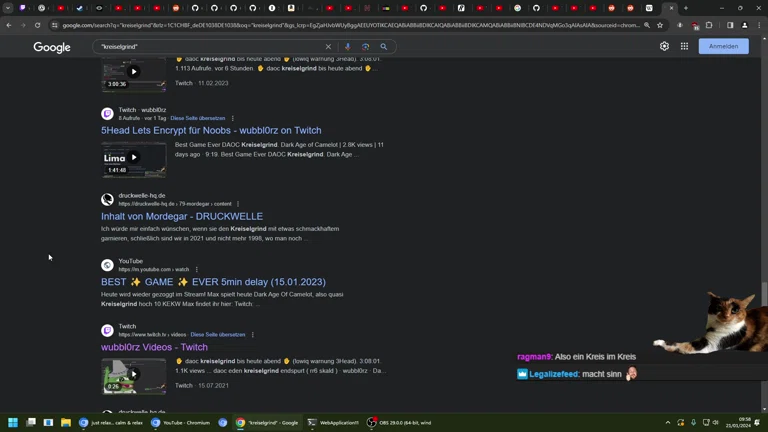Screen dimensions: 768x432
Task: Clear the search box with X icon
Action: [x=328, y=47]
